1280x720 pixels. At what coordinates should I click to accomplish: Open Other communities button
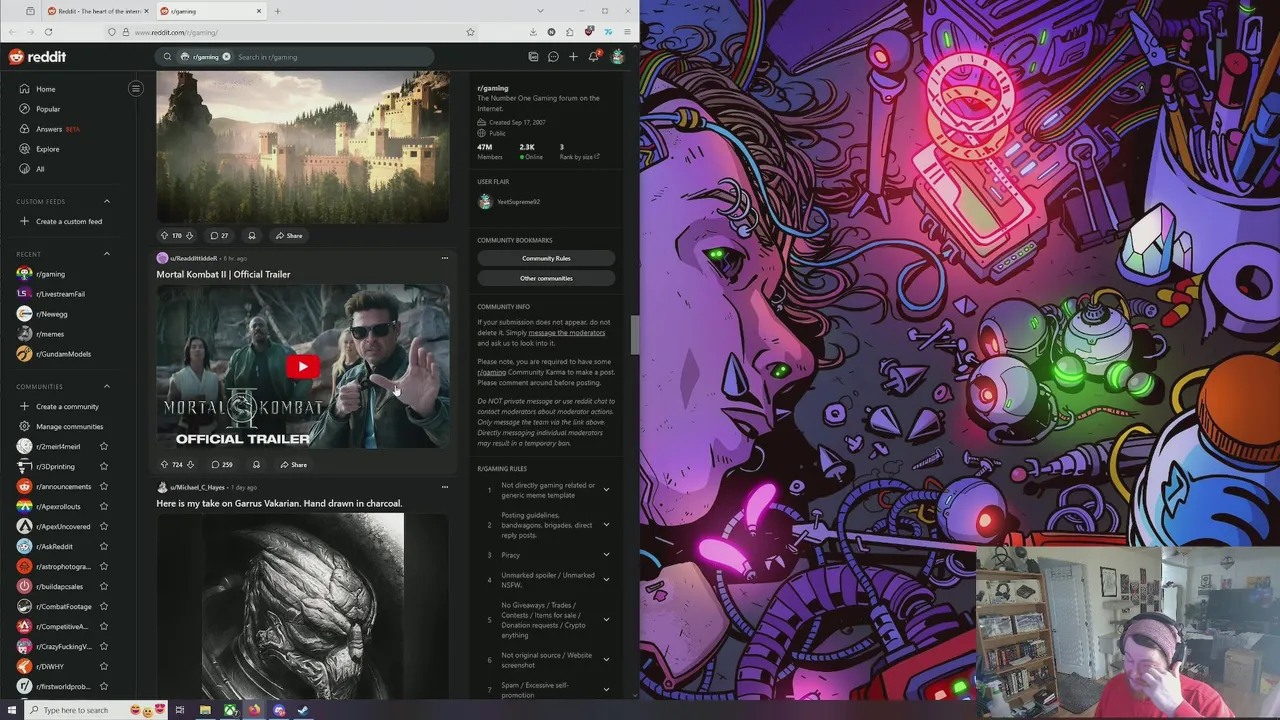[546, 278]
